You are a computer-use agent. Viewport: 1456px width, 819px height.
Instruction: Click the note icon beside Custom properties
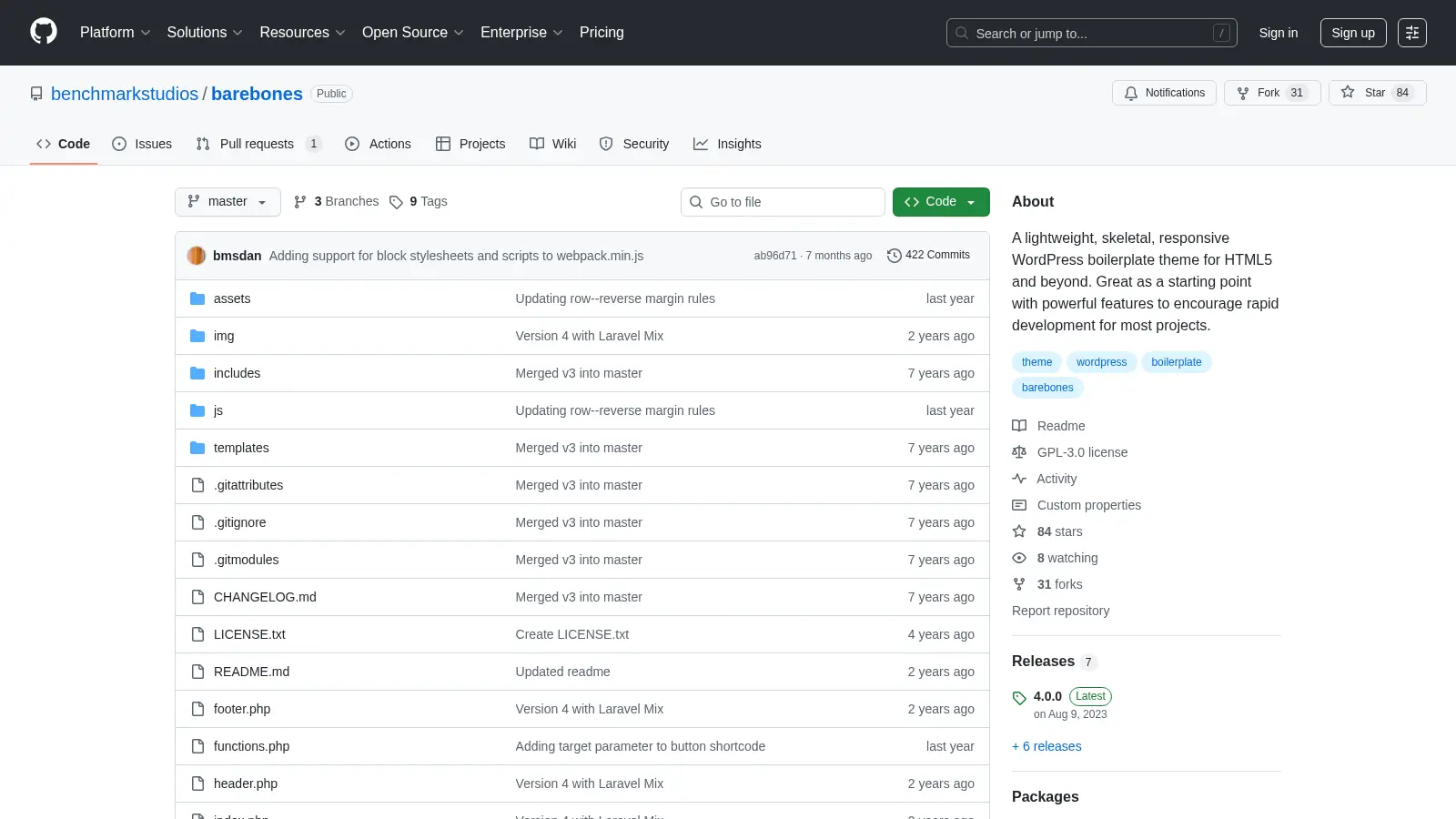click(x=1019, y=505)
